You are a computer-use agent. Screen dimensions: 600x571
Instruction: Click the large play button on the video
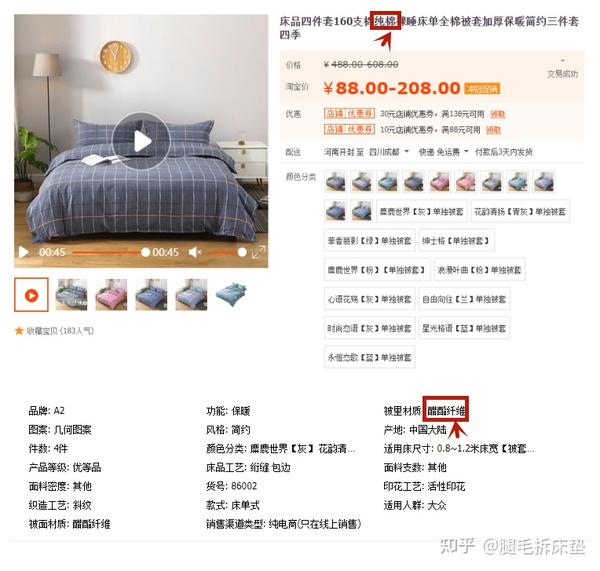point(141,141)
